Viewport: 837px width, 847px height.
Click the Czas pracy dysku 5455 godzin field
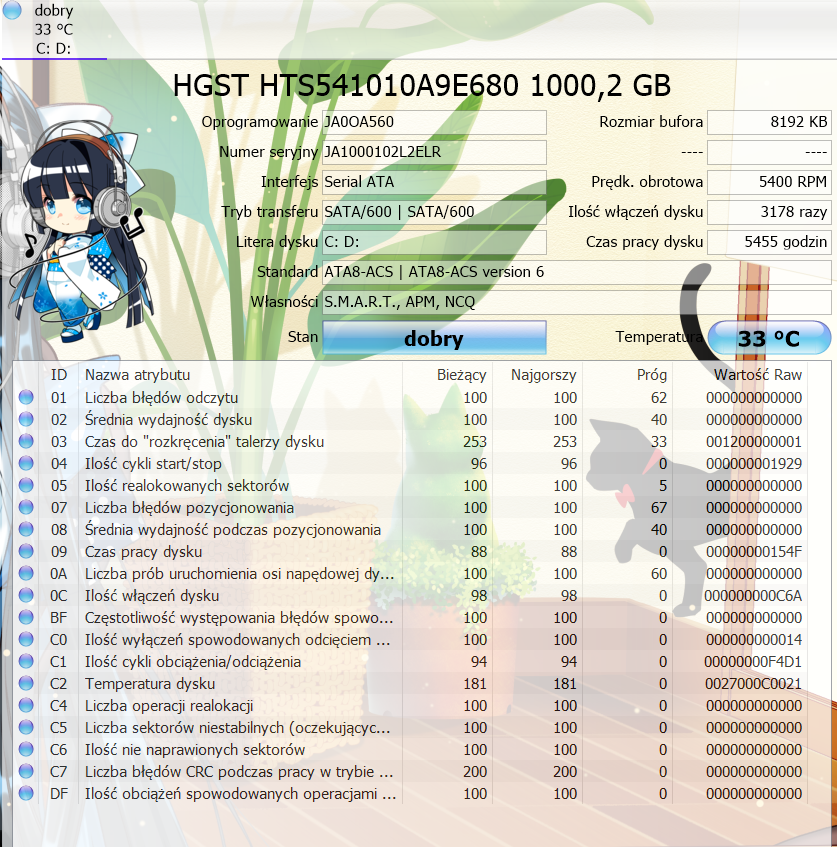click(769, 242)
